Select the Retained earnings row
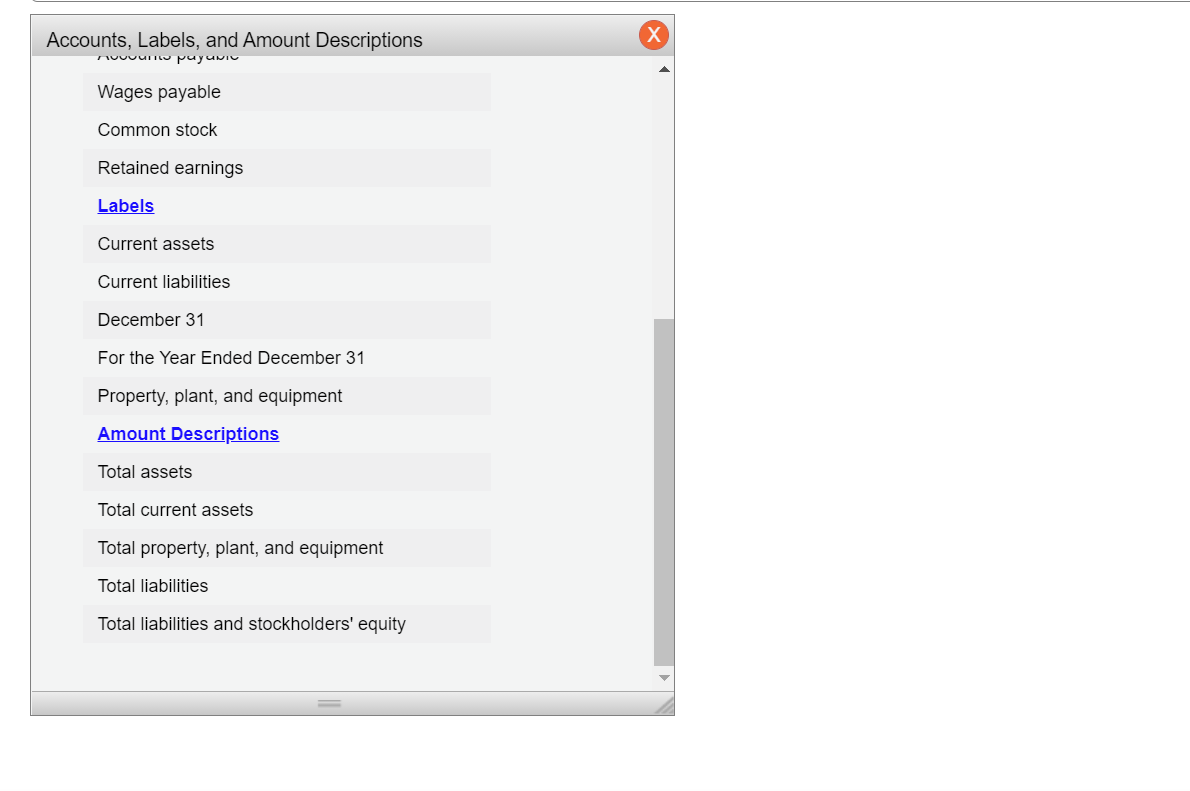Viewport: 1190px width, 791px height. (287, 168)
